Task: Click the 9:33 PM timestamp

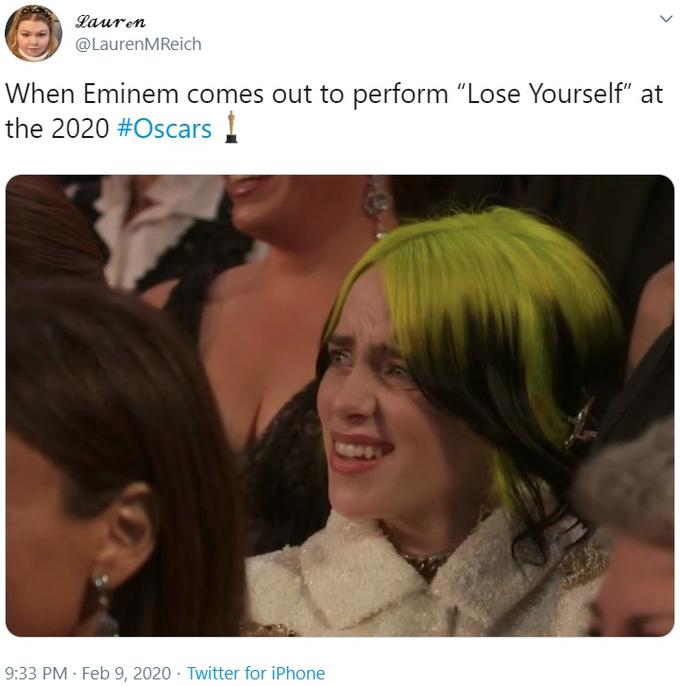Action: 36,673
